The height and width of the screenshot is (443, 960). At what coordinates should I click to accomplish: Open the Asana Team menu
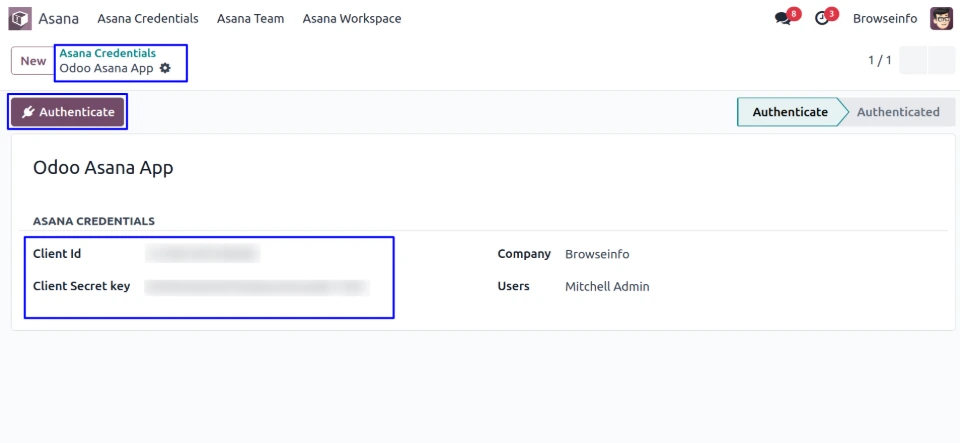click(x=250, y=18)
